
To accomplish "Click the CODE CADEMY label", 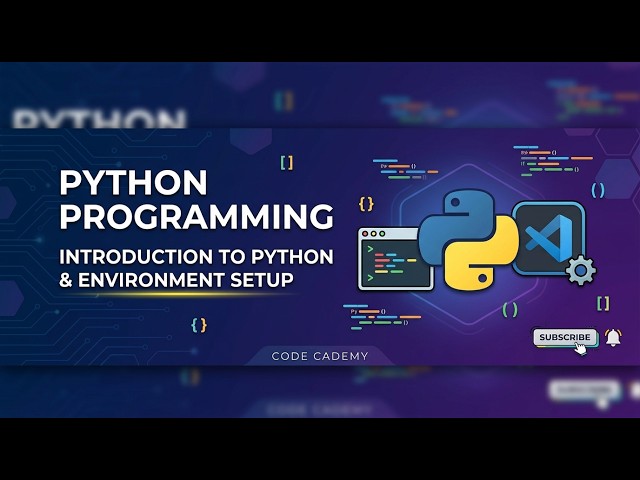I will [320, 356].
